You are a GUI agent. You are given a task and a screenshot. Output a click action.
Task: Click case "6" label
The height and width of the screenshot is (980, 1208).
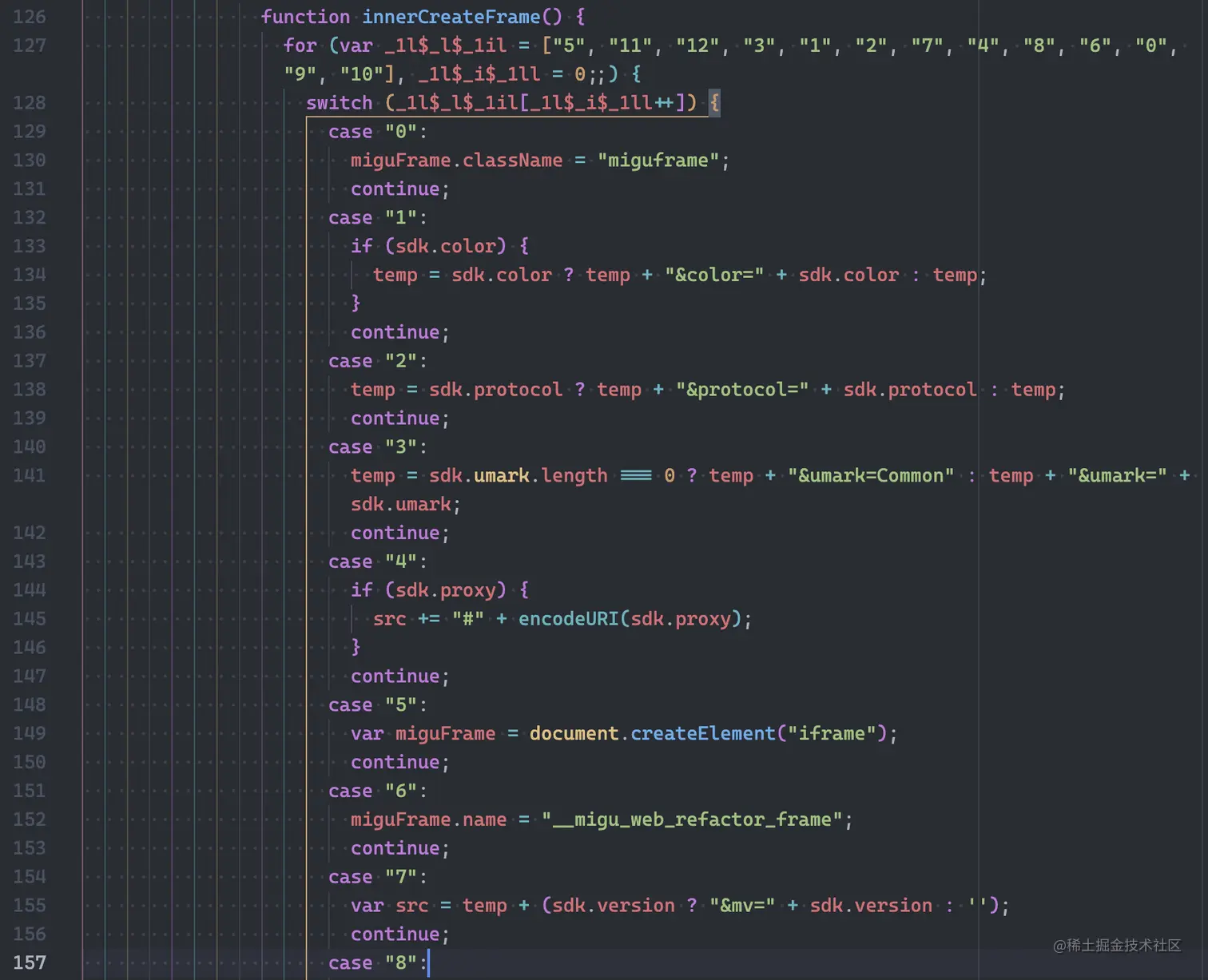pos(377,792)
